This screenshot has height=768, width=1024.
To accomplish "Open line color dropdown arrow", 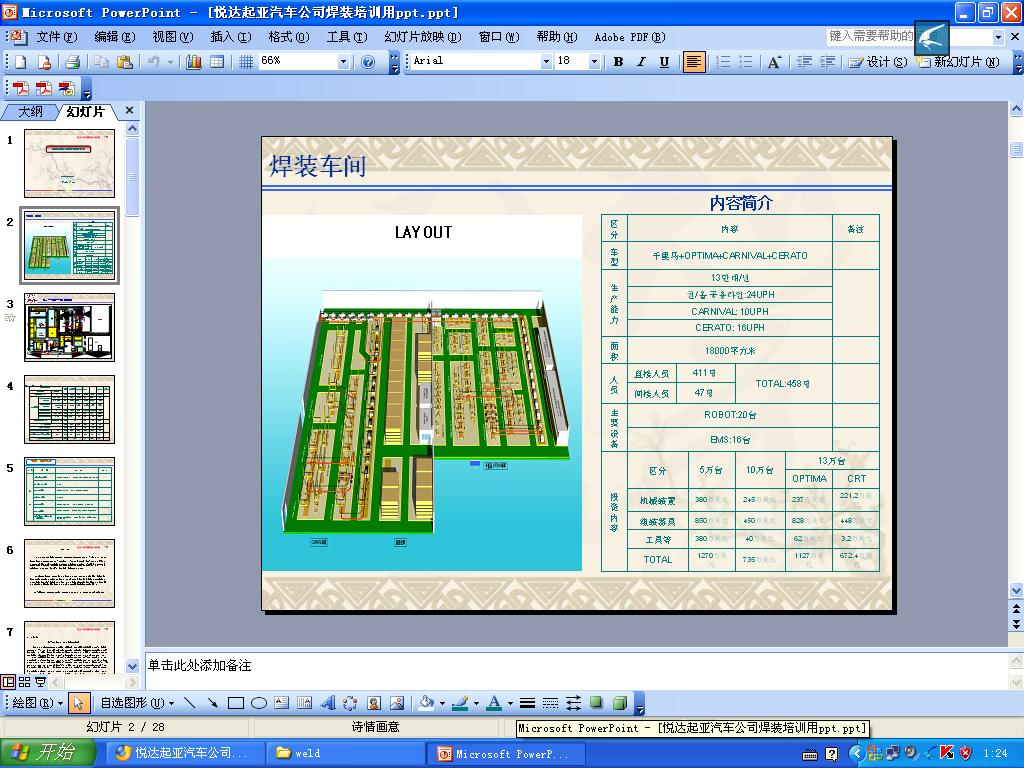I will point(476,703).
